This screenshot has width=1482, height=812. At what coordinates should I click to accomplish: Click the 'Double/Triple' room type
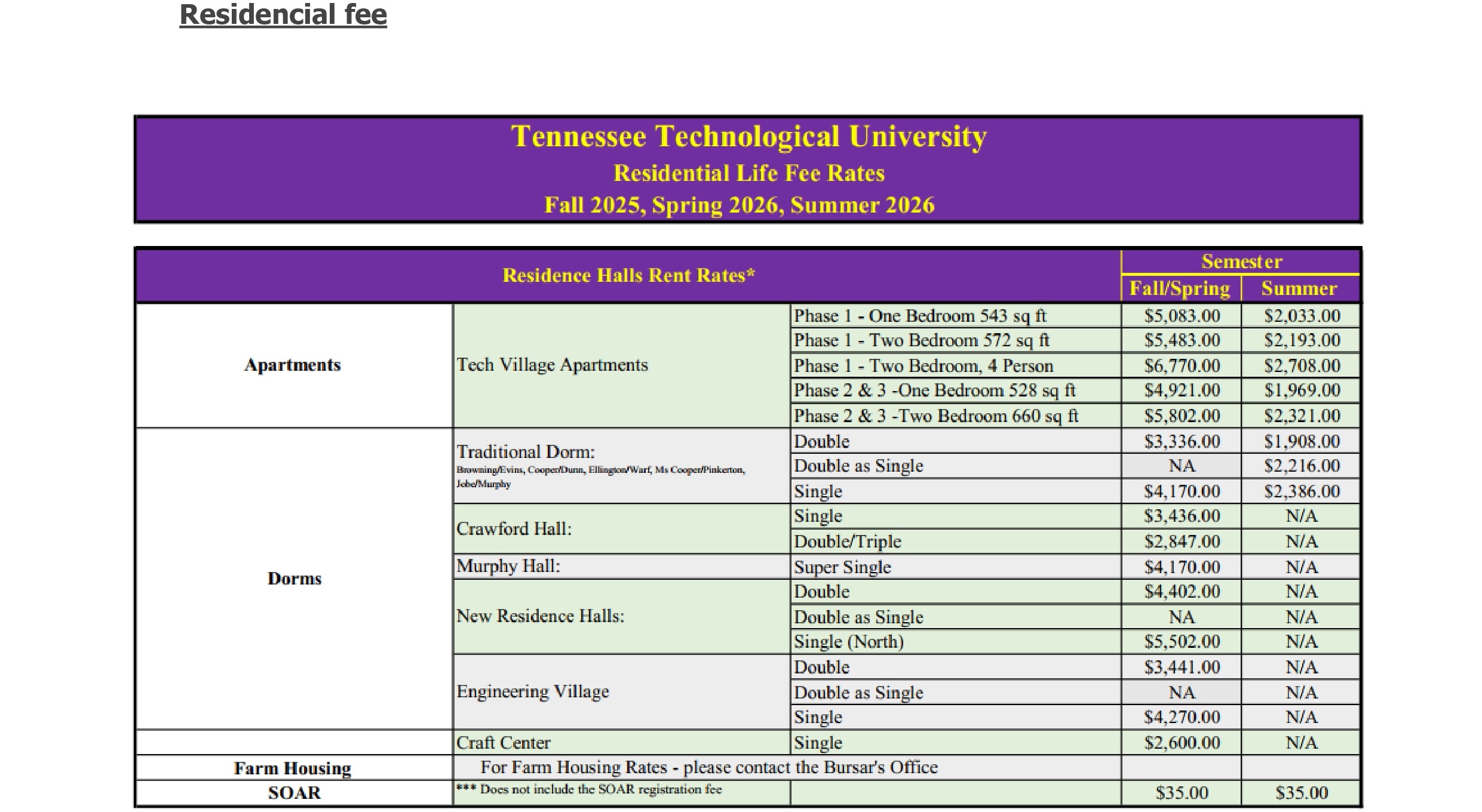848,542
